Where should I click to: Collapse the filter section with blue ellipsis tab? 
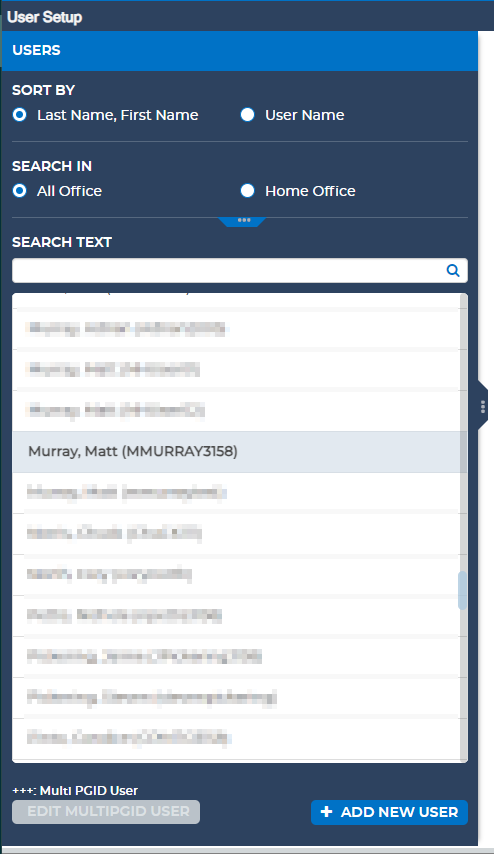pos(243,221)
